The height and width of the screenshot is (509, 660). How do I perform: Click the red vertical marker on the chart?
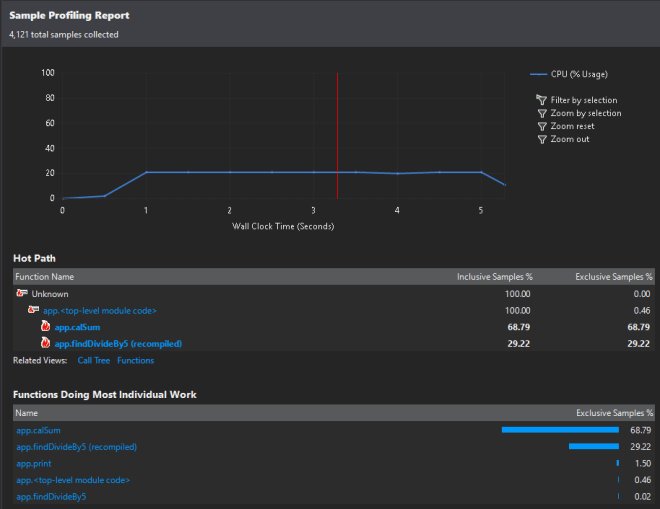pos(337,135)
